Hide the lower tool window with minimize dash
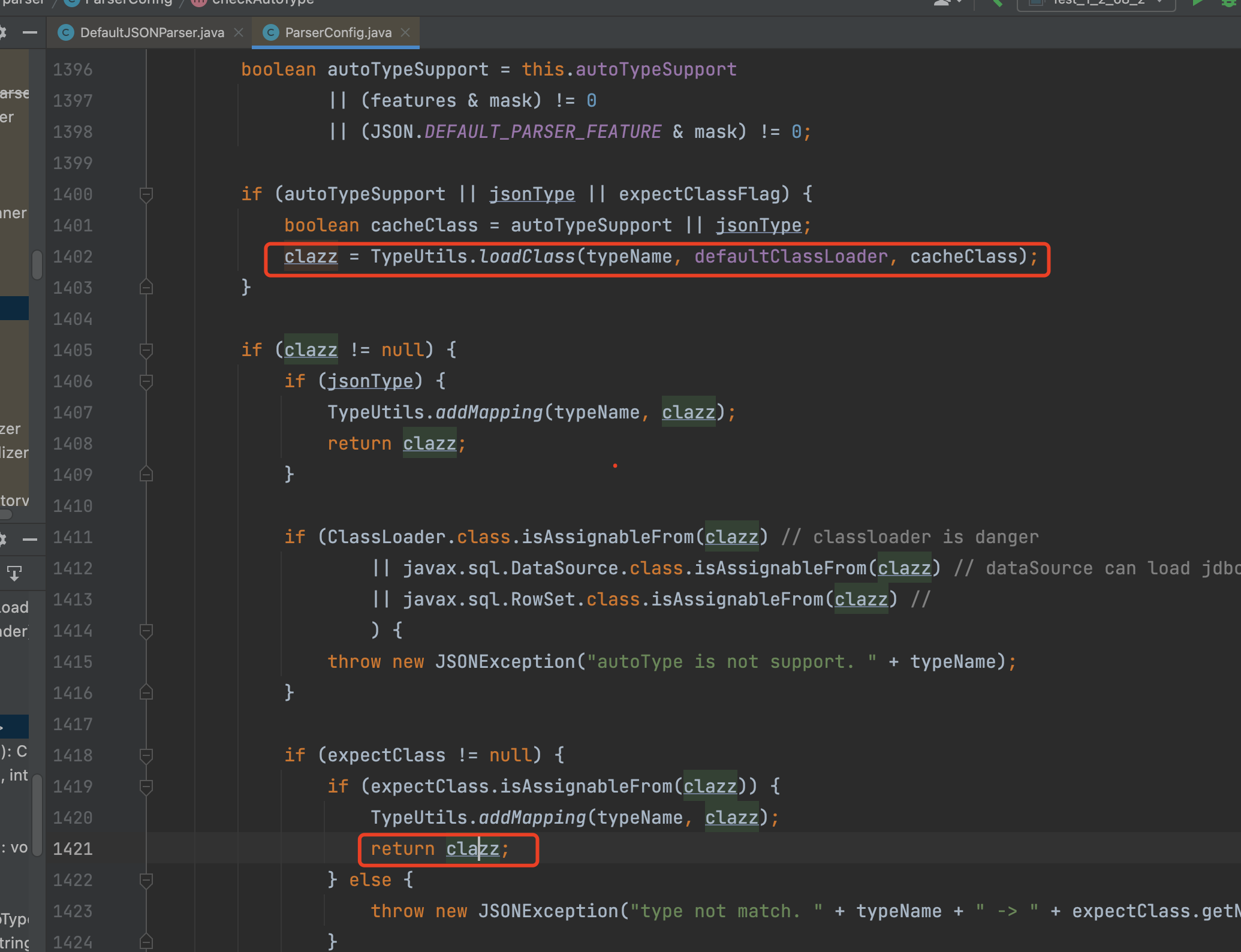 coord(30,540)
